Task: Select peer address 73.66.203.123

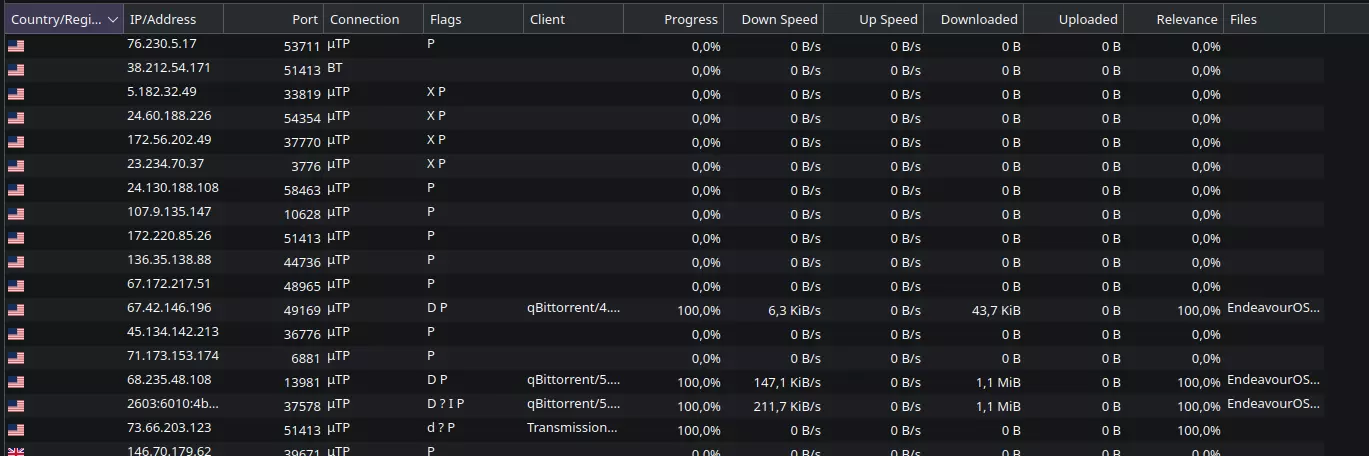Action: click(169, 428)
